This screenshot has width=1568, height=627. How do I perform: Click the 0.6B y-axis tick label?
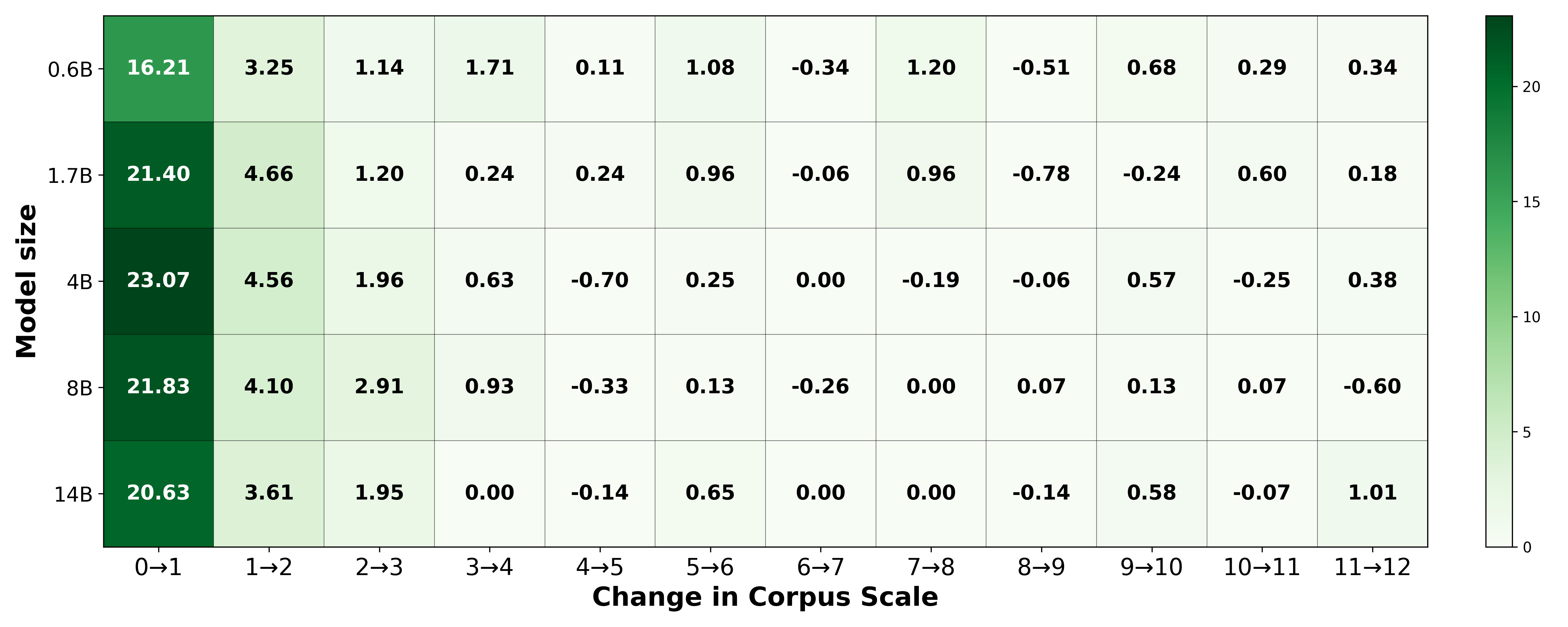(x=70, y=70)
